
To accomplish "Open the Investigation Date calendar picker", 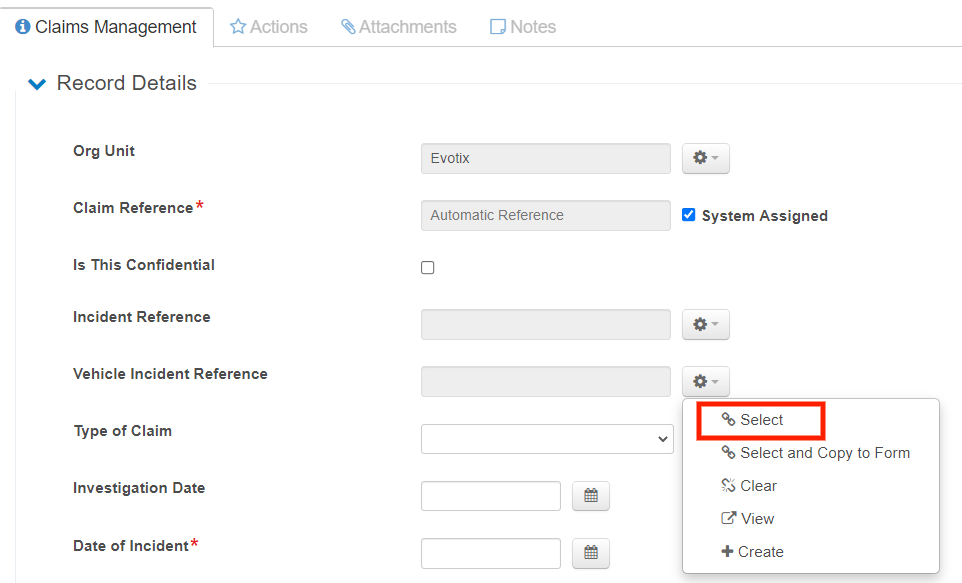I will 590,496.
